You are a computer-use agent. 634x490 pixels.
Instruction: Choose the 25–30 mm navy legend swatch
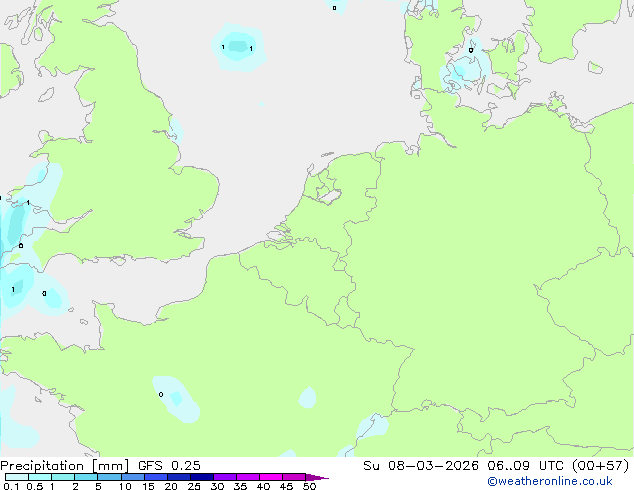click(202, 477)
